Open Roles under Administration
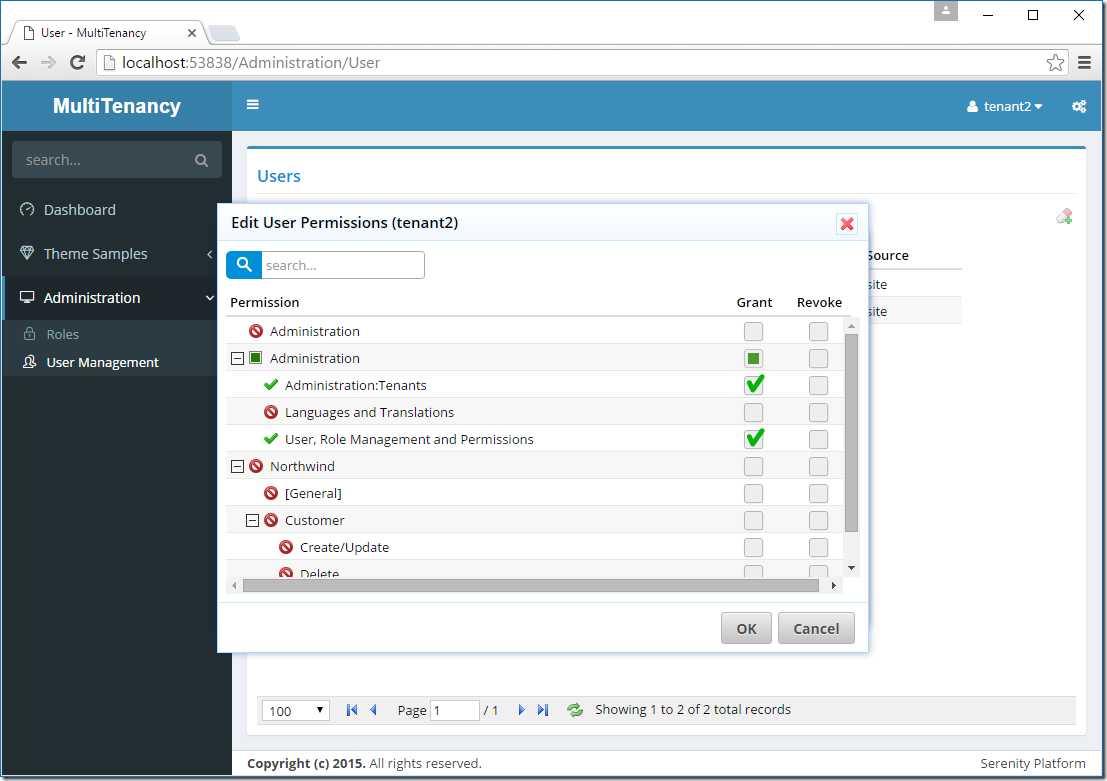The image size is (1107, 781). (x=62, y=334)
